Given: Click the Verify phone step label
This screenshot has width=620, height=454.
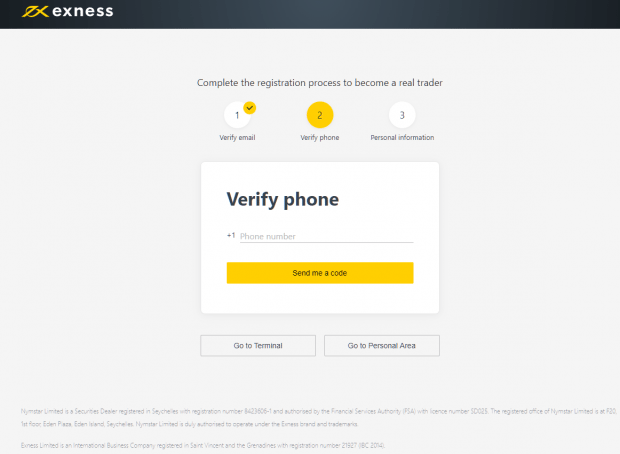Looking at the screenshot, I should 320,137.
